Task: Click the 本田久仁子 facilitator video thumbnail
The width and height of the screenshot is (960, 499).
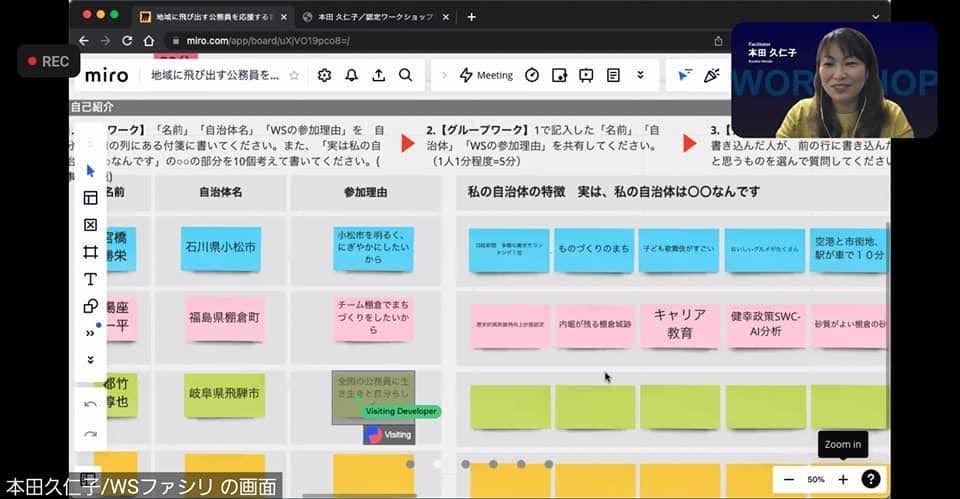Action: 834,80
